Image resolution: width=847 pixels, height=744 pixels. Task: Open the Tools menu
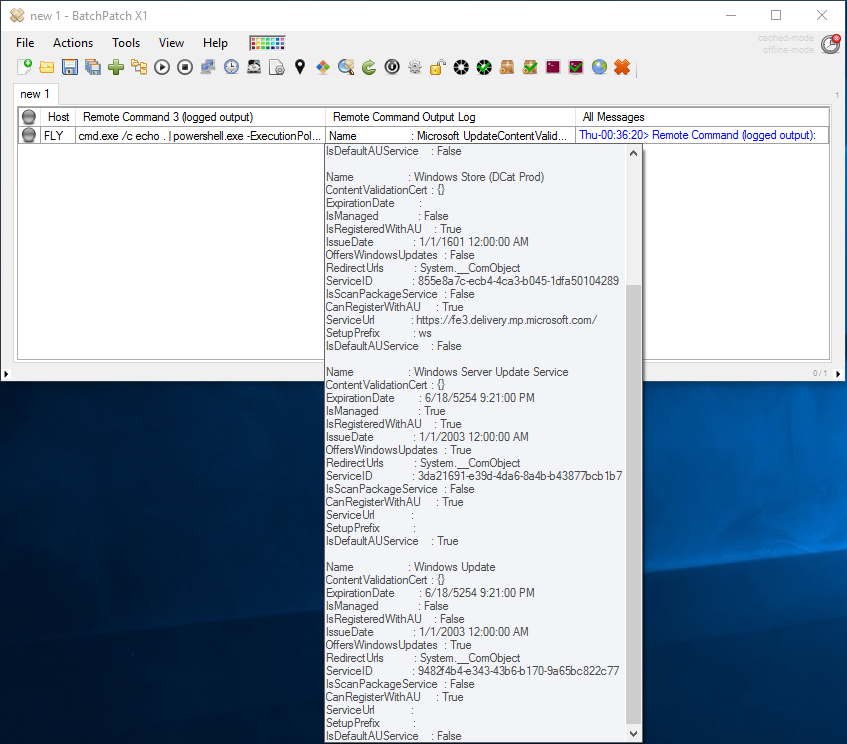click(126, 43)
